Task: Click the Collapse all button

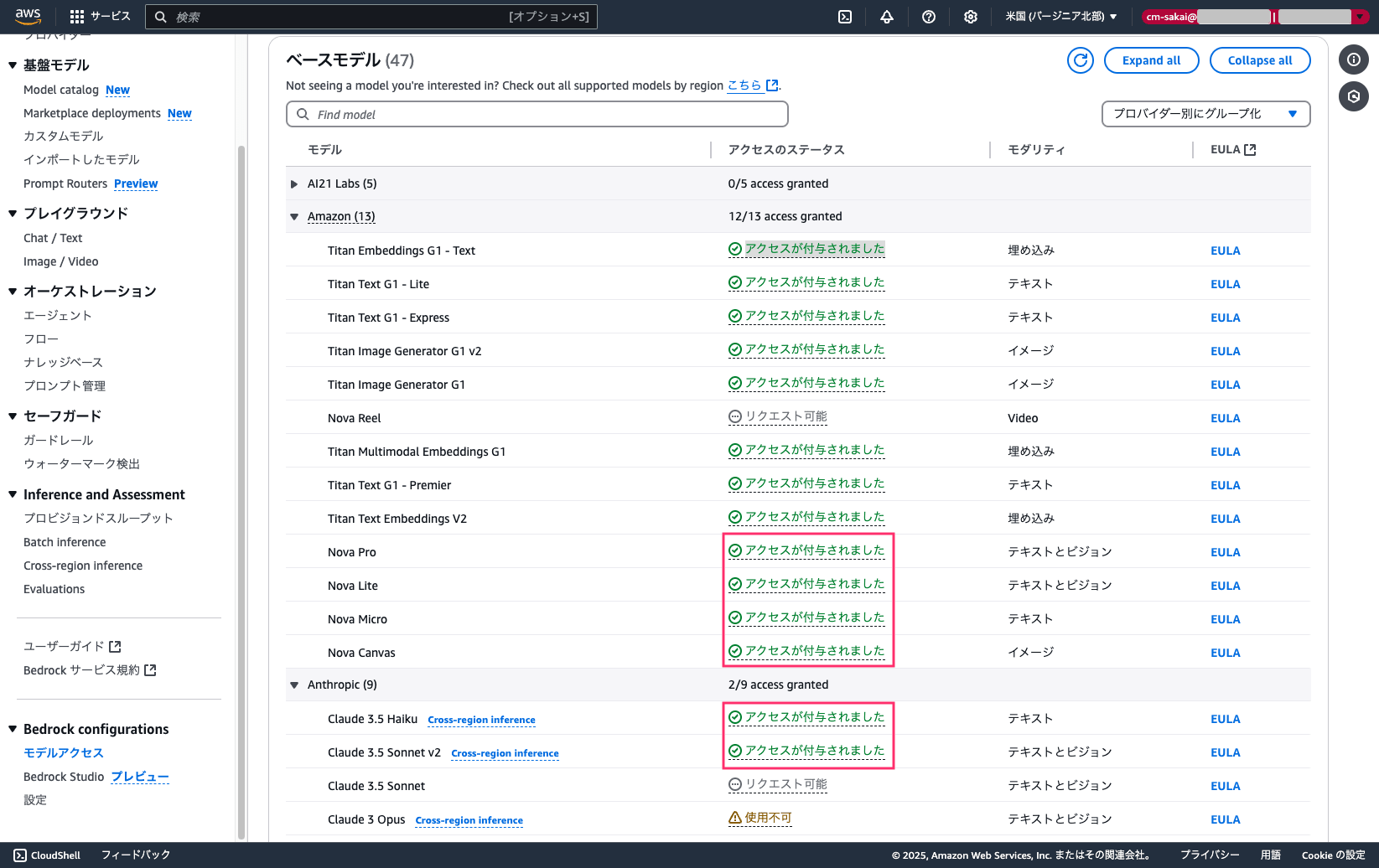Action: 1260,60
